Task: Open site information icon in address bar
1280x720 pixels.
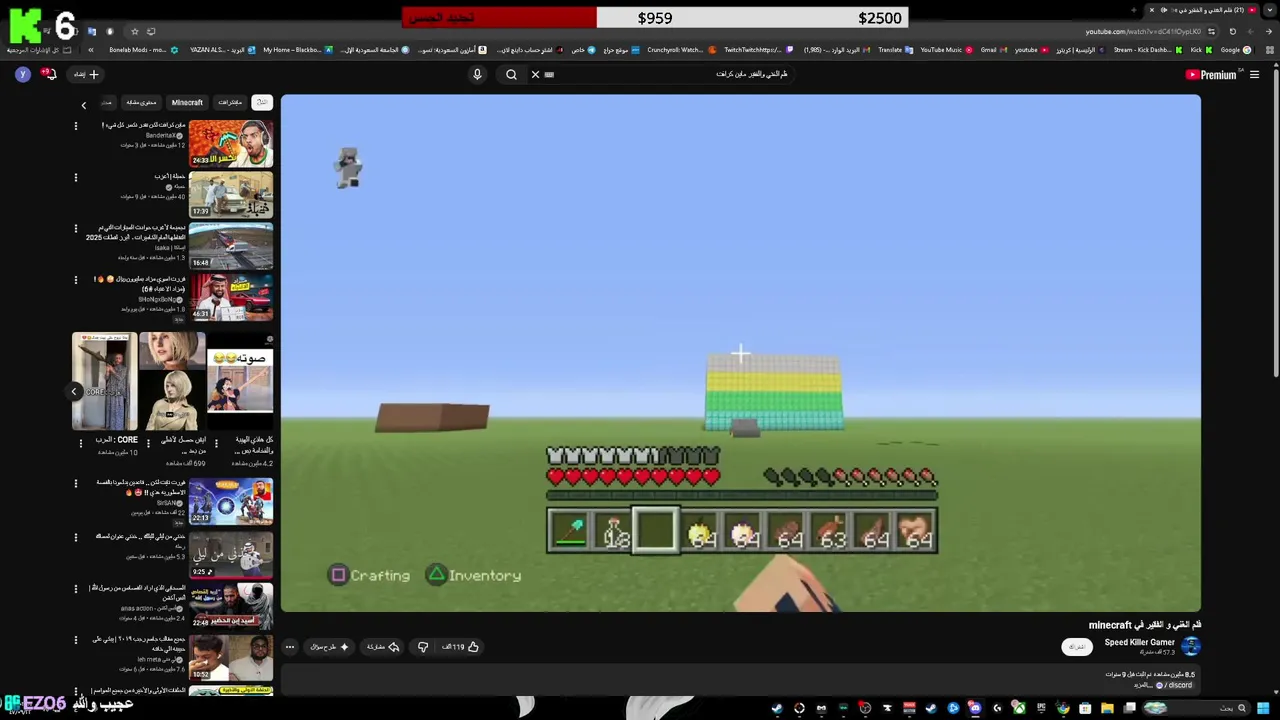Action: click(1212, 32)
